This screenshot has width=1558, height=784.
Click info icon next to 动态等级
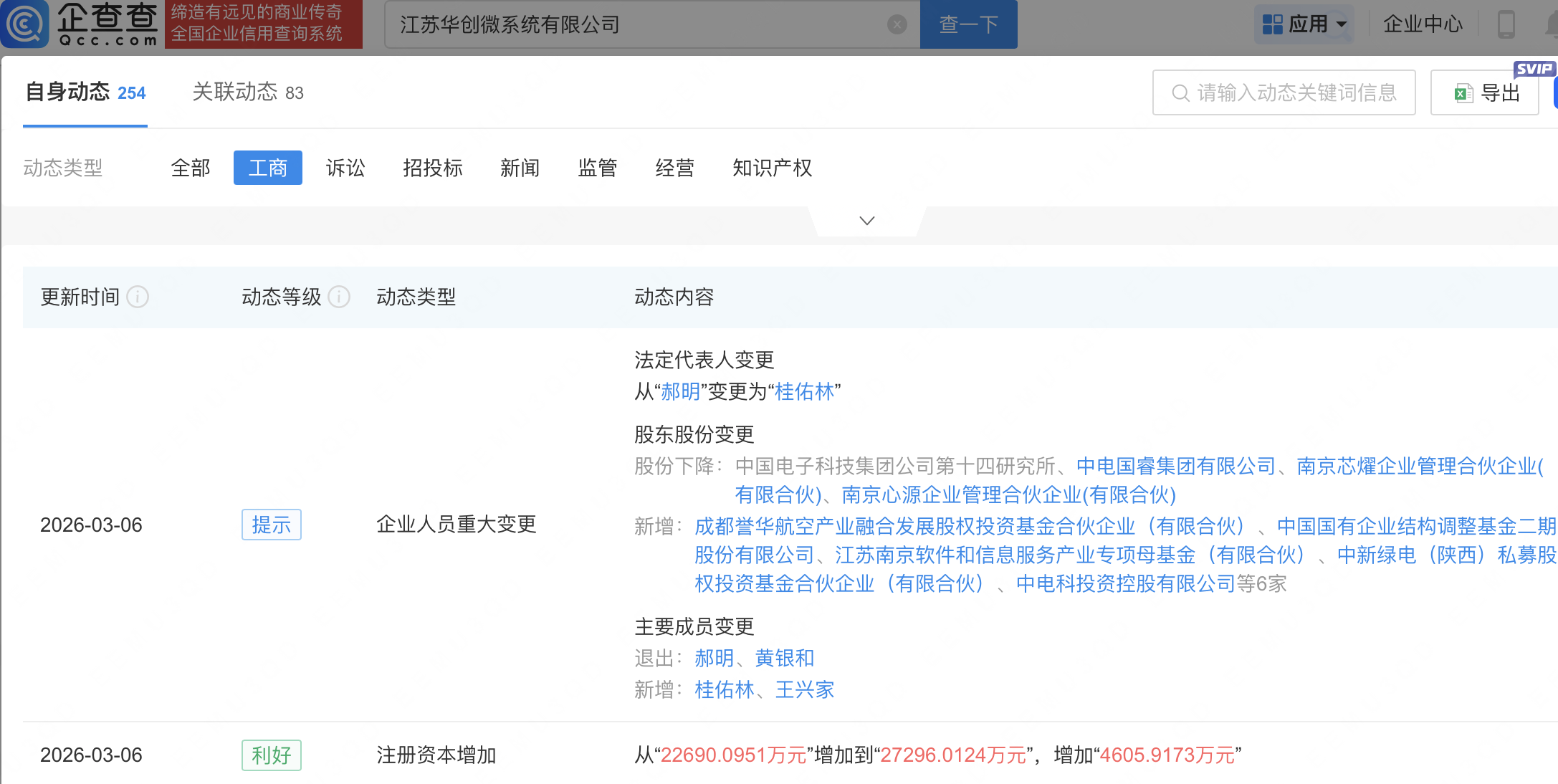click(x=339, y=297)
